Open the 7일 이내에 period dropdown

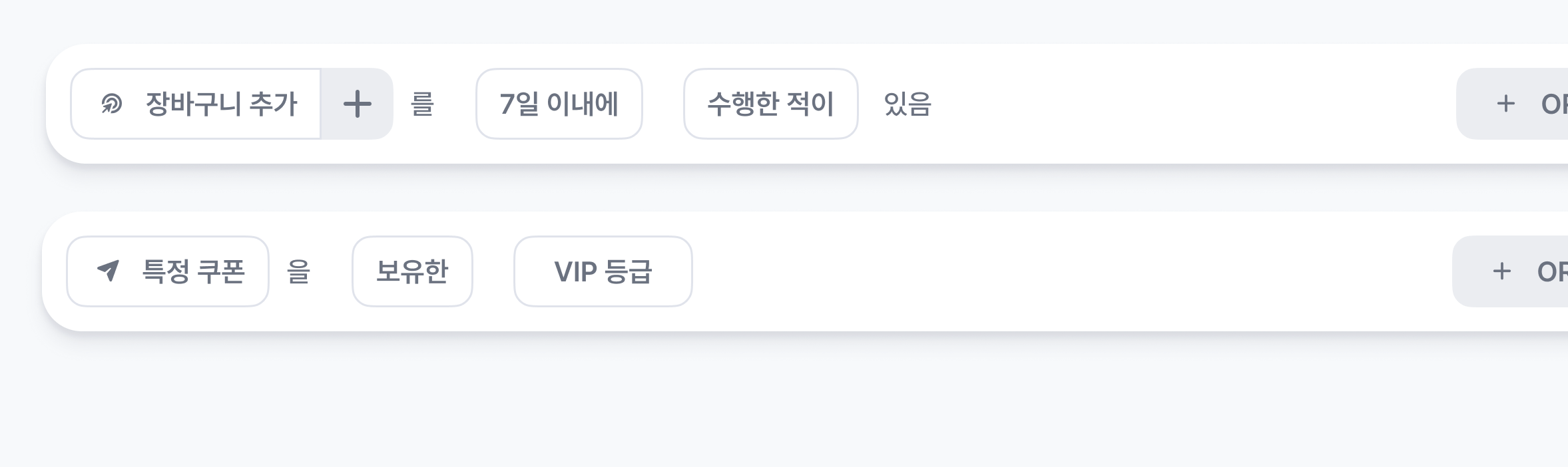pyautogui.click(x=559, y=104)
